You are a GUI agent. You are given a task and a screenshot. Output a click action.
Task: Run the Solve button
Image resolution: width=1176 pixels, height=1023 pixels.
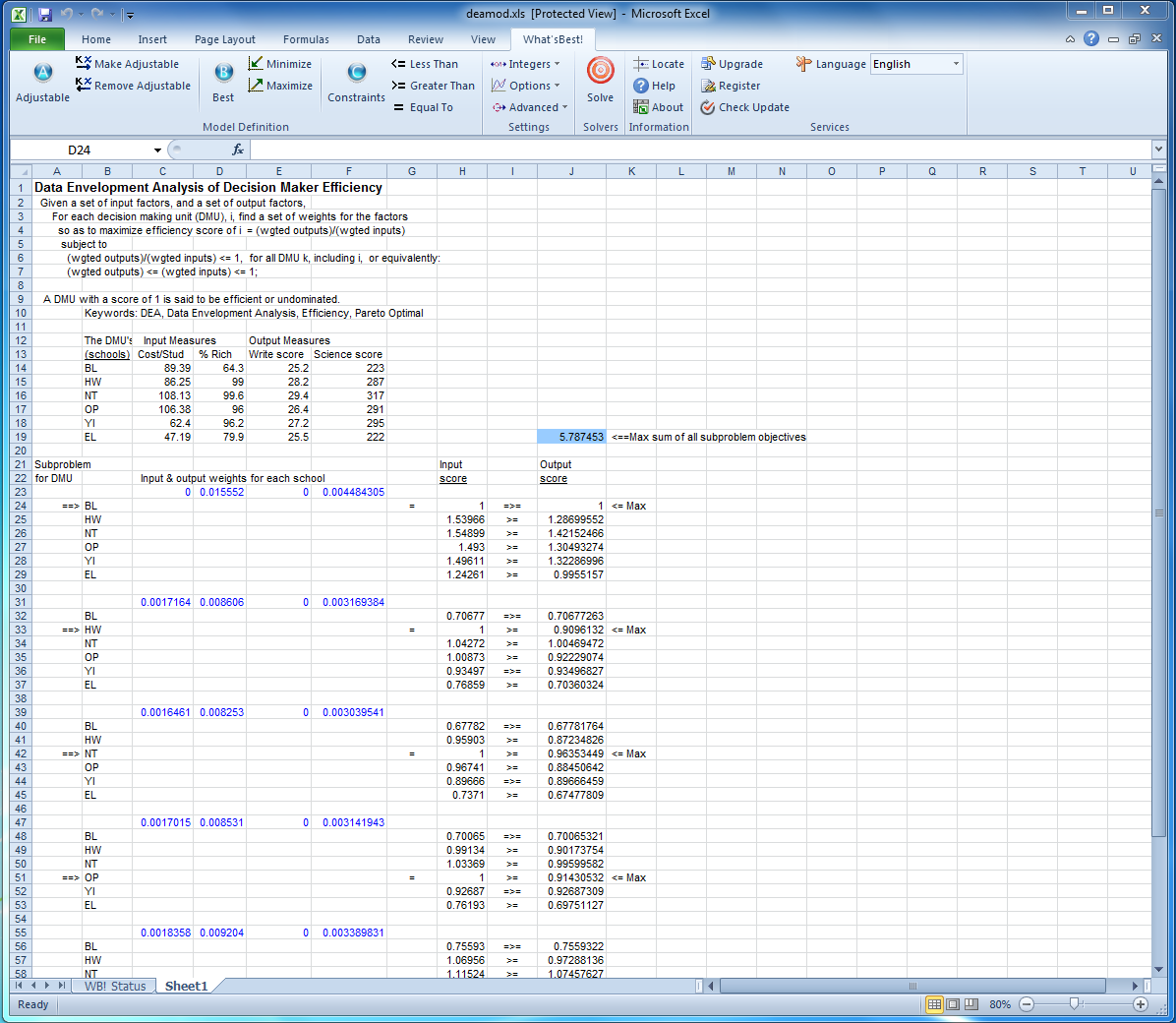[600, 72]
